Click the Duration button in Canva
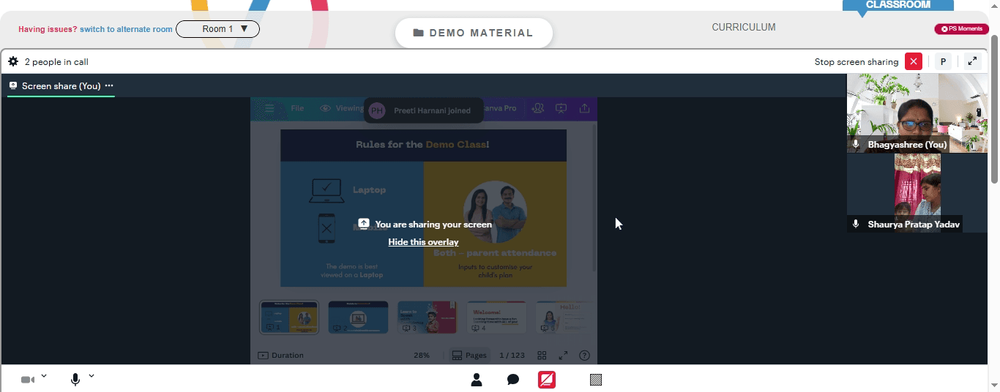This screenshot has width=1000, height=392. tap(281, 355)
